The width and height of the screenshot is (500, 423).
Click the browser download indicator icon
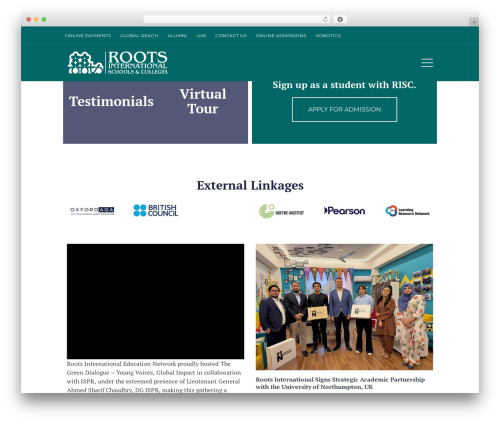click(340, 20)
